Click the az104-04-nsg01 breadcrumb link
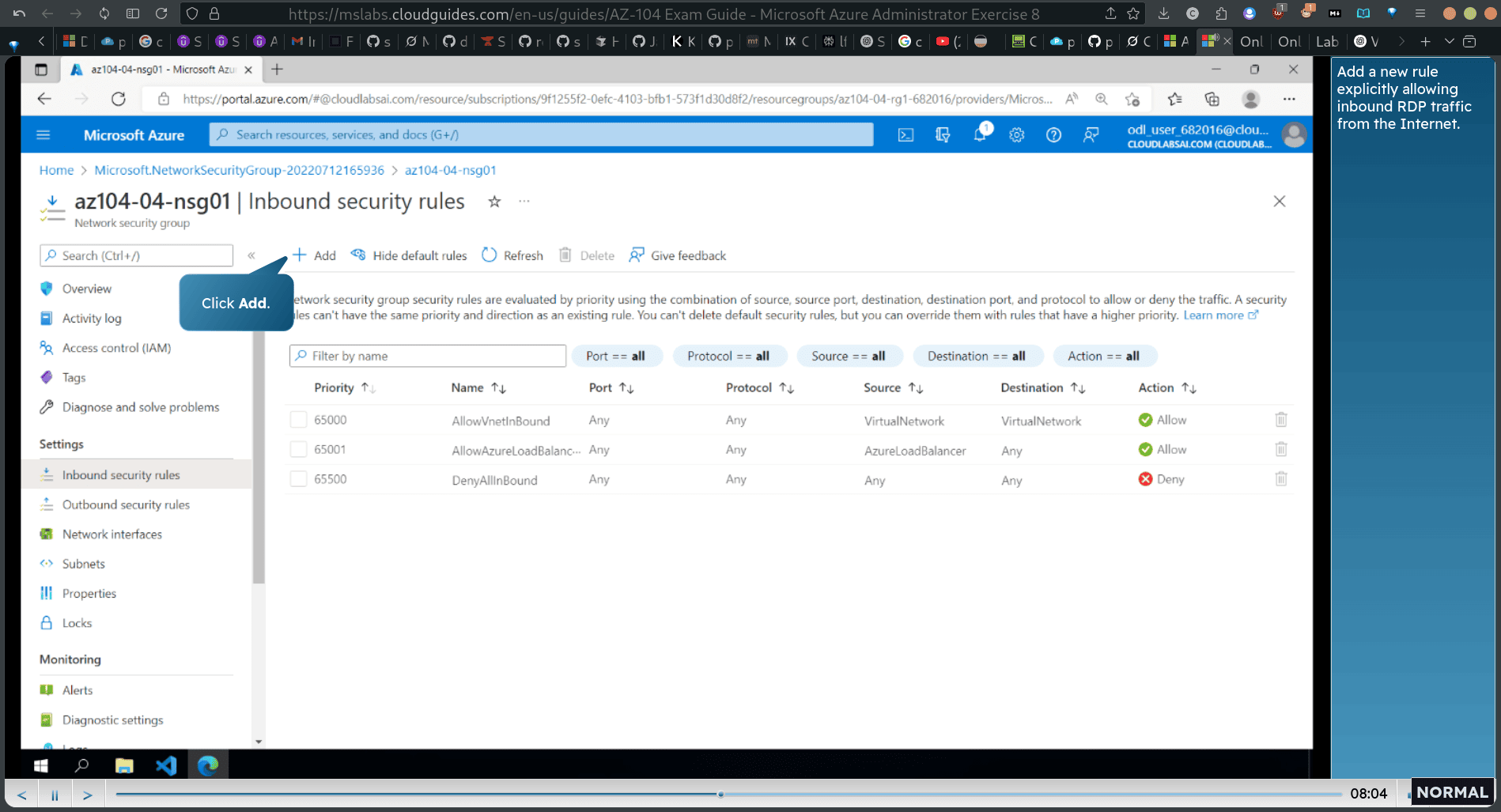1501x812 pixels. coord(450,170)
